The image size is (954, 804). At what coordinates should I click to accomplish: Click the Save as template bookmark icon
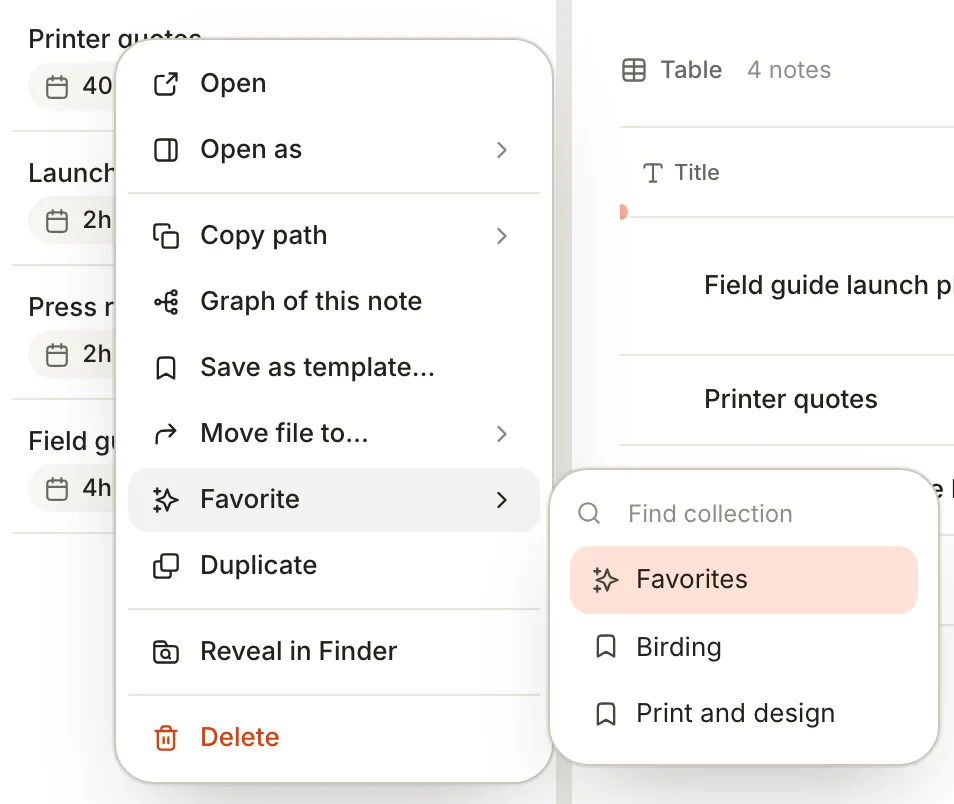[x=165, y=368]
